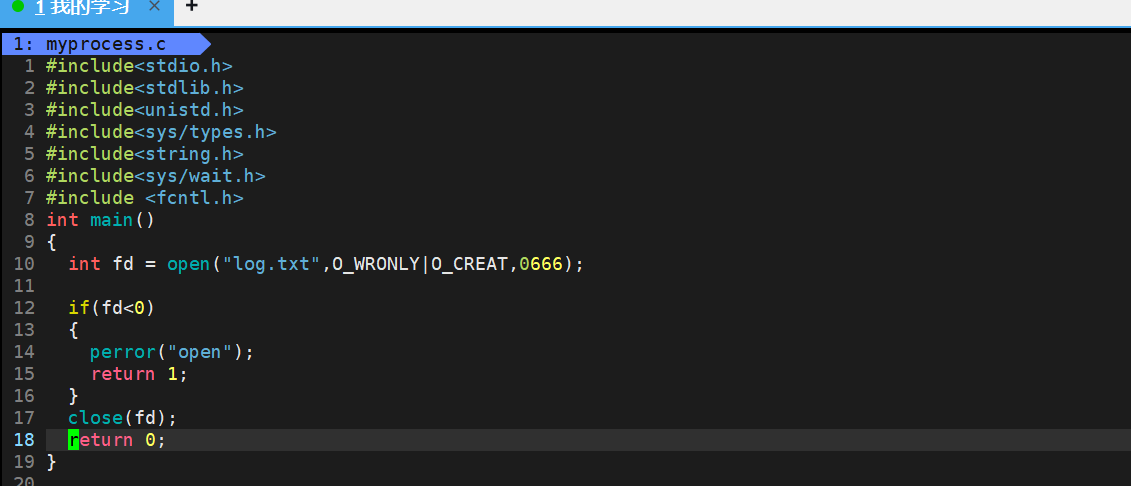Place cursor on '#include<unistd.h>' line
This screenshot has height=486, width=1131.
pyautogui.click(x=144, y=110)
